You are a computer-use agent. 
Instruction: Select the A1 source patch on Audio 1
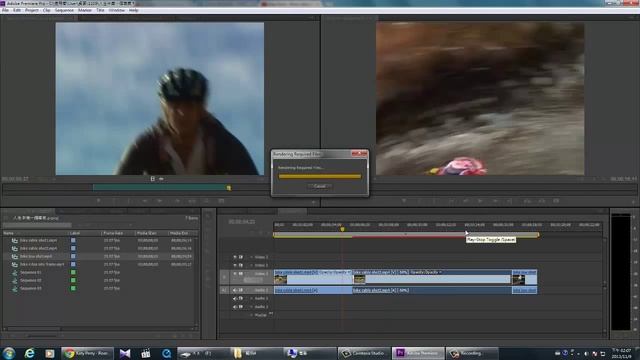tap(224, 290)
